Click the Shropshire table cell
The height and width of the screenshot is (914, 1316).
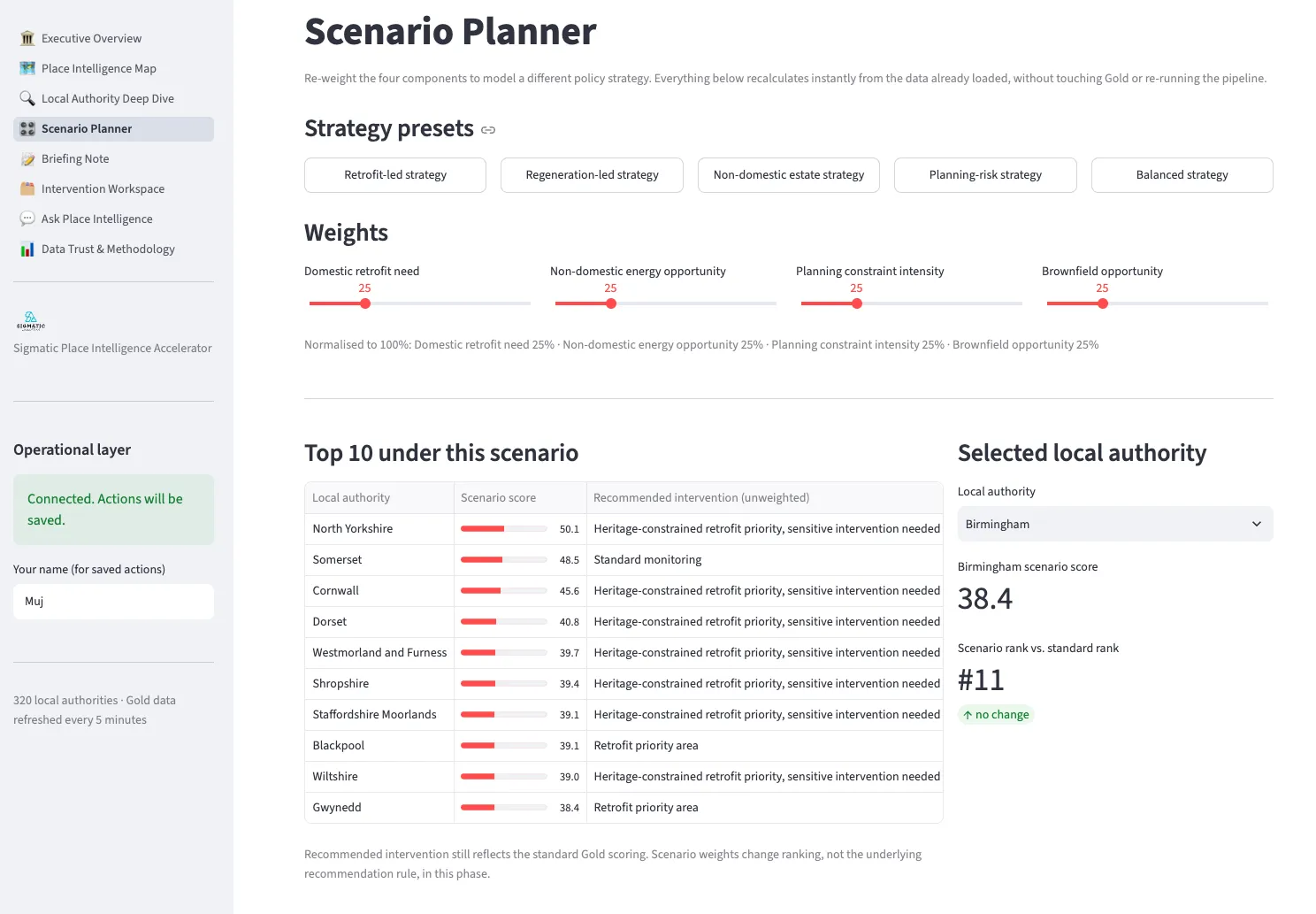379,684
